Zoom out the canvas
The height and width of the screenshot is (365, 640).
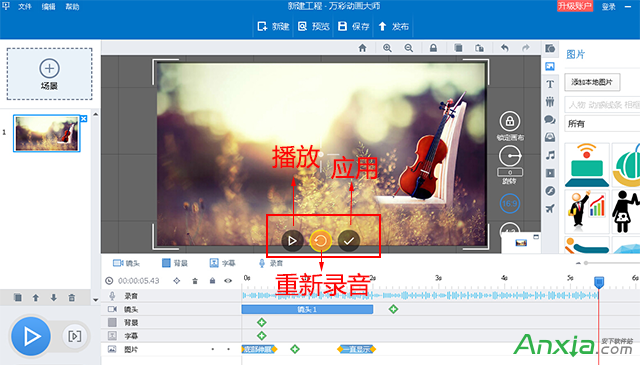[x=409, y=48]
